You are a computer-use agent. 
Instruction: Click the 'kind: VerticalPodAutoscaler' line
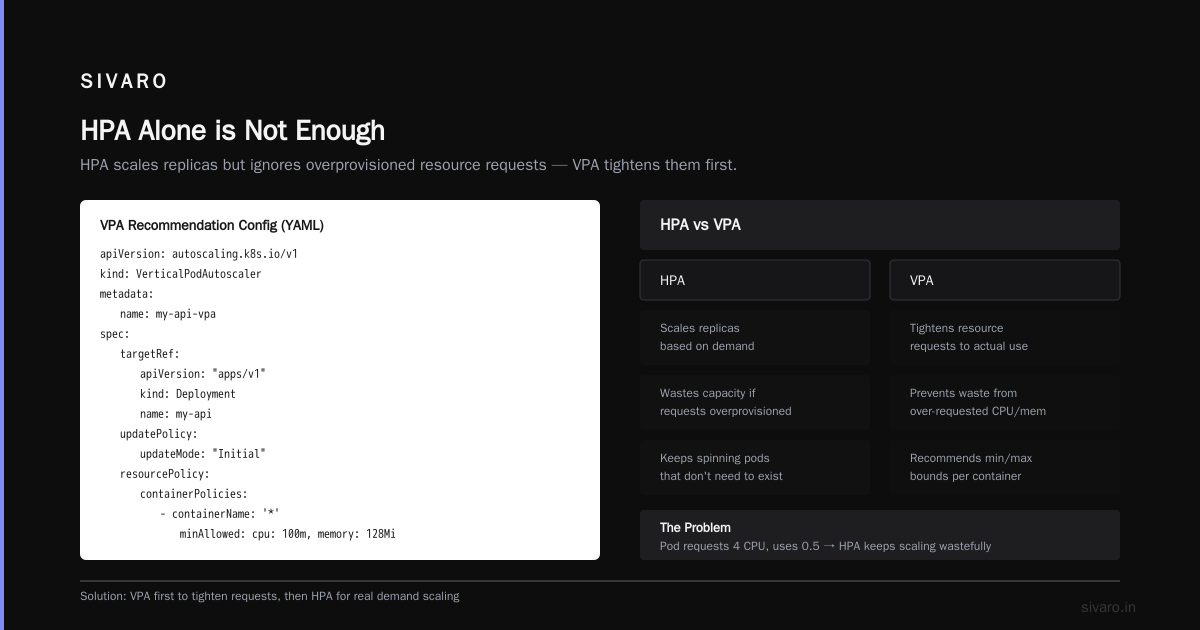181,274
